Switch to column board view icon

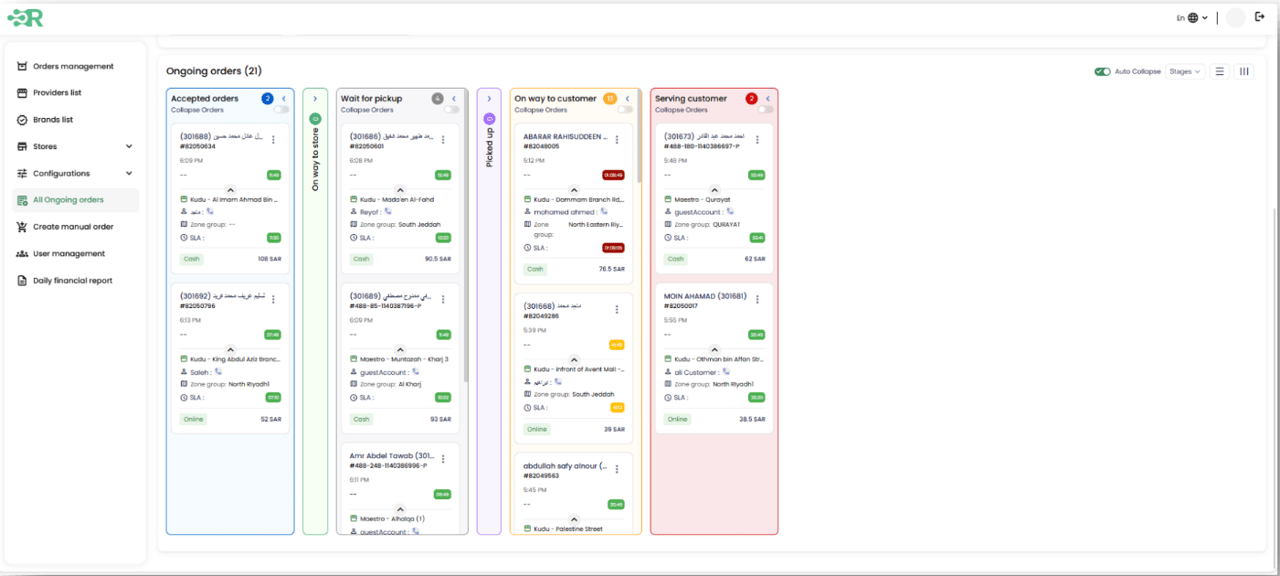click(1244, 72)
